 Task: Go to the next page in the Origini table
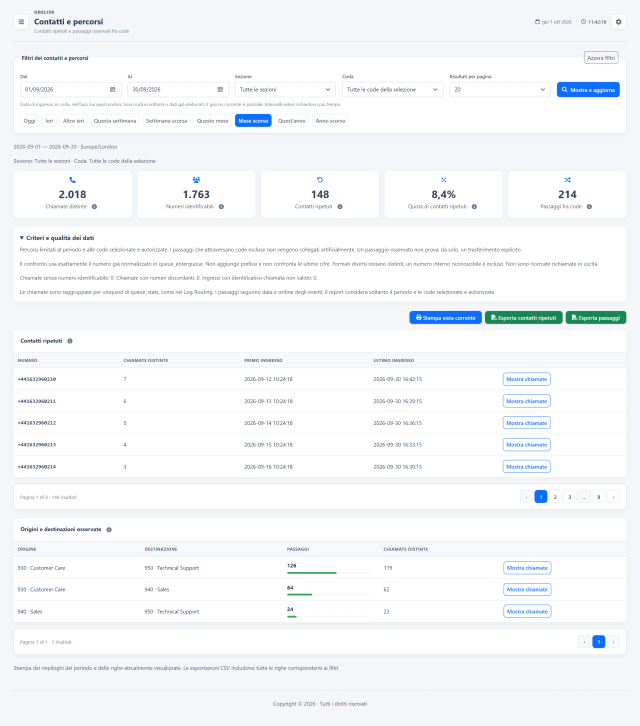[613, 642]
